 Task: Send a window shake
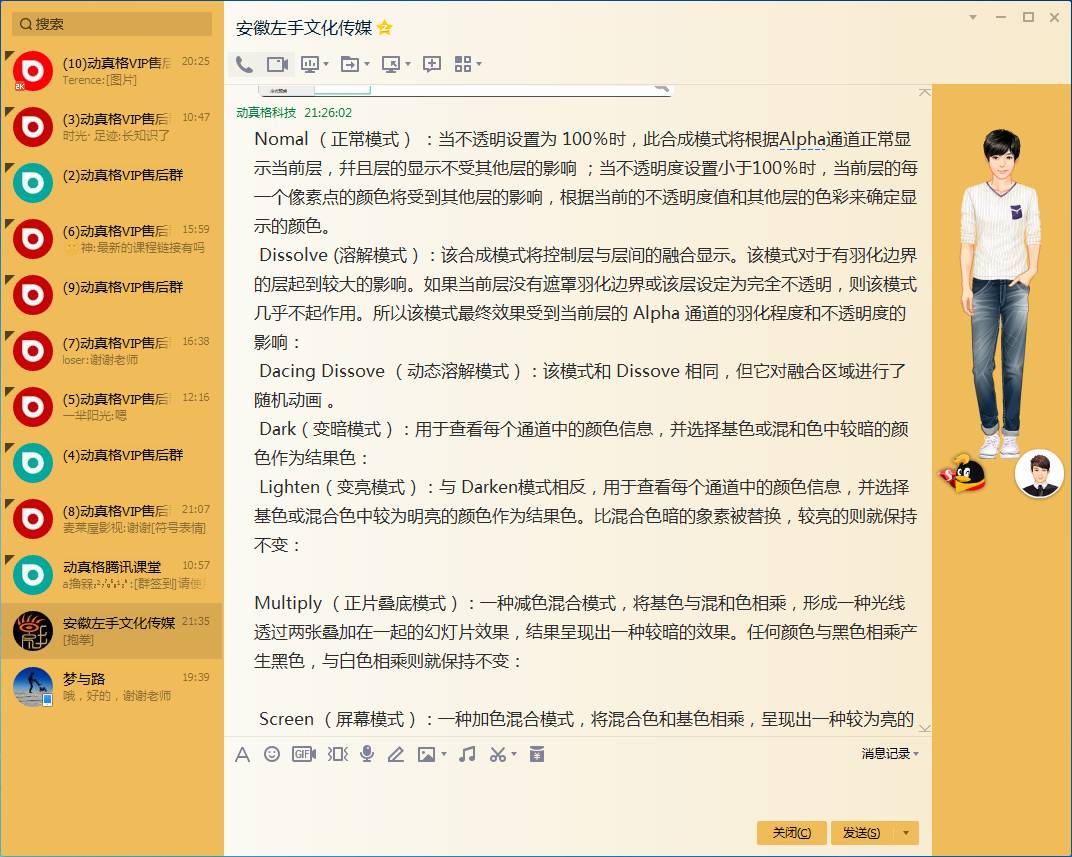(x=338, y=754)
